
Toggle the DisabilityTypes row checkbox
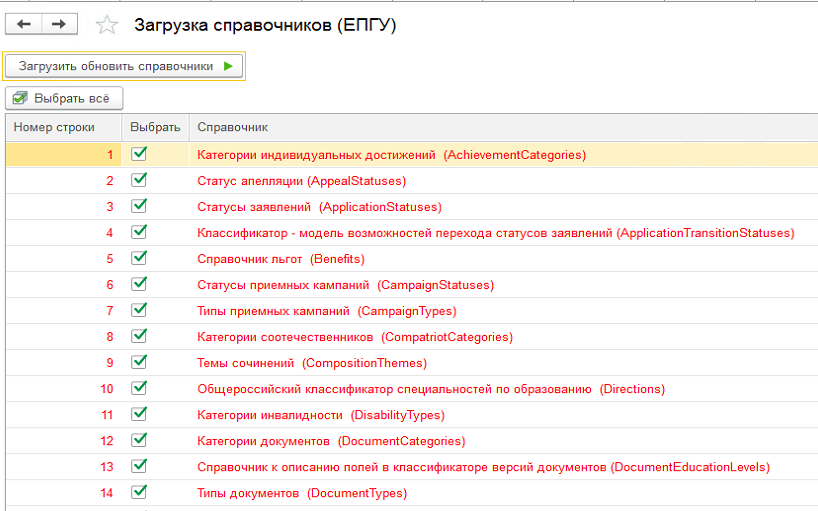(x=139, y=415)
